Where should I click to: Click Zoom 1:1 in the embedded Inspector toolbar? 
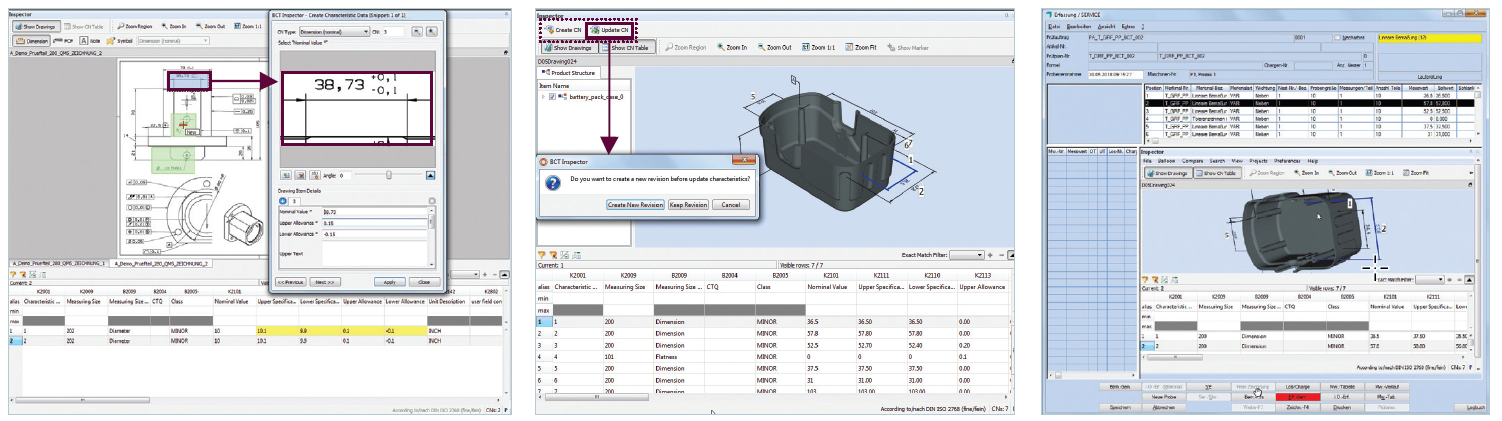click(x=1380, y=173)
